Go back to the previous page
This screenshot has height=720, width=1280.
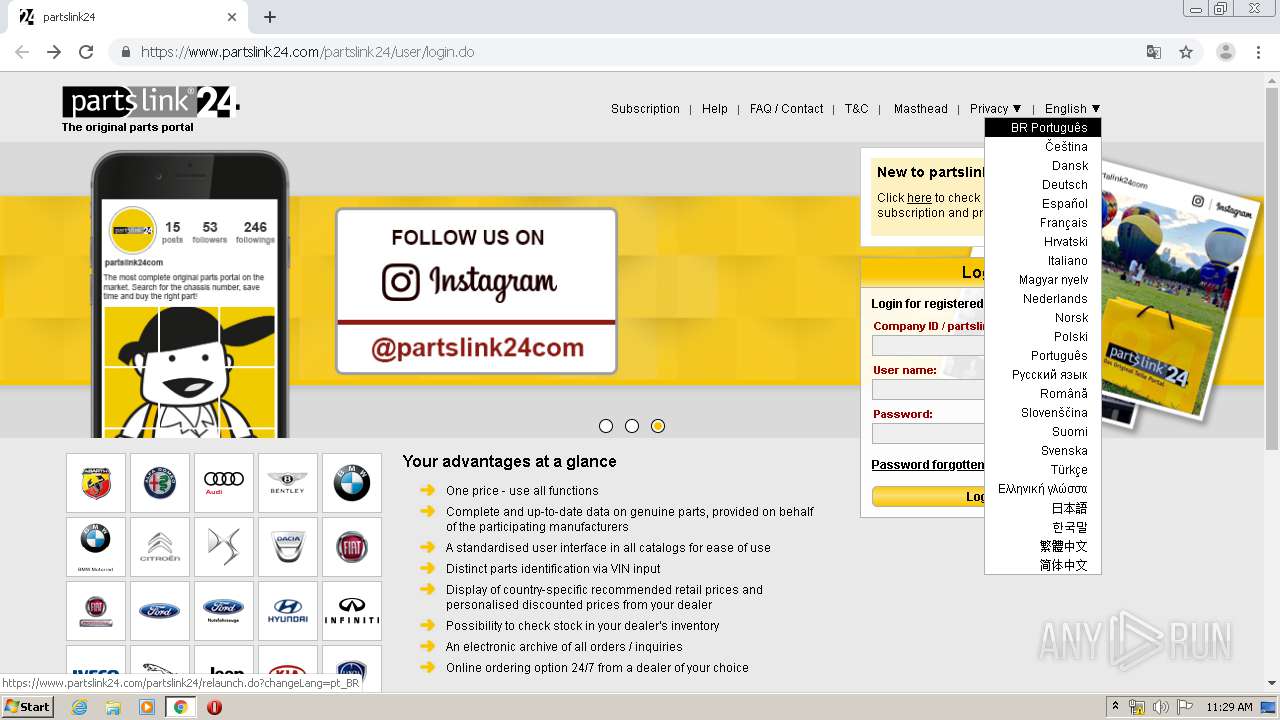[22, 52]
